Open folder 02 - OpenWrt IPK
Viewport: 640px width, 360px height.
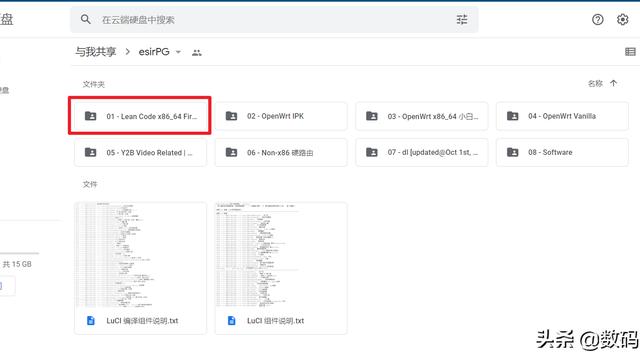[x=281, y=116]
